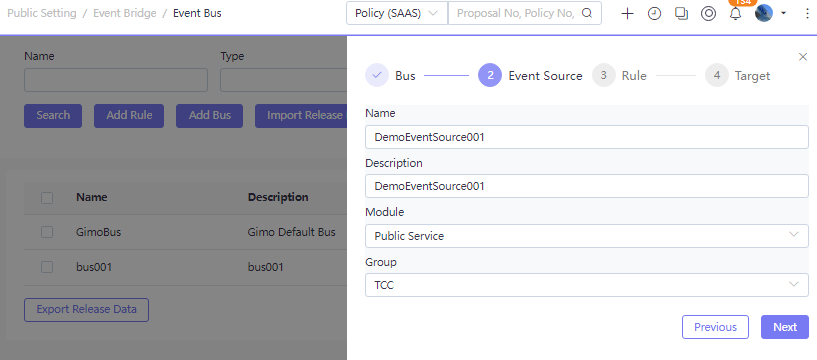Expand the Group TCC dropdown
This screenshot has height=360, width=817.
(x=587, y=285)
